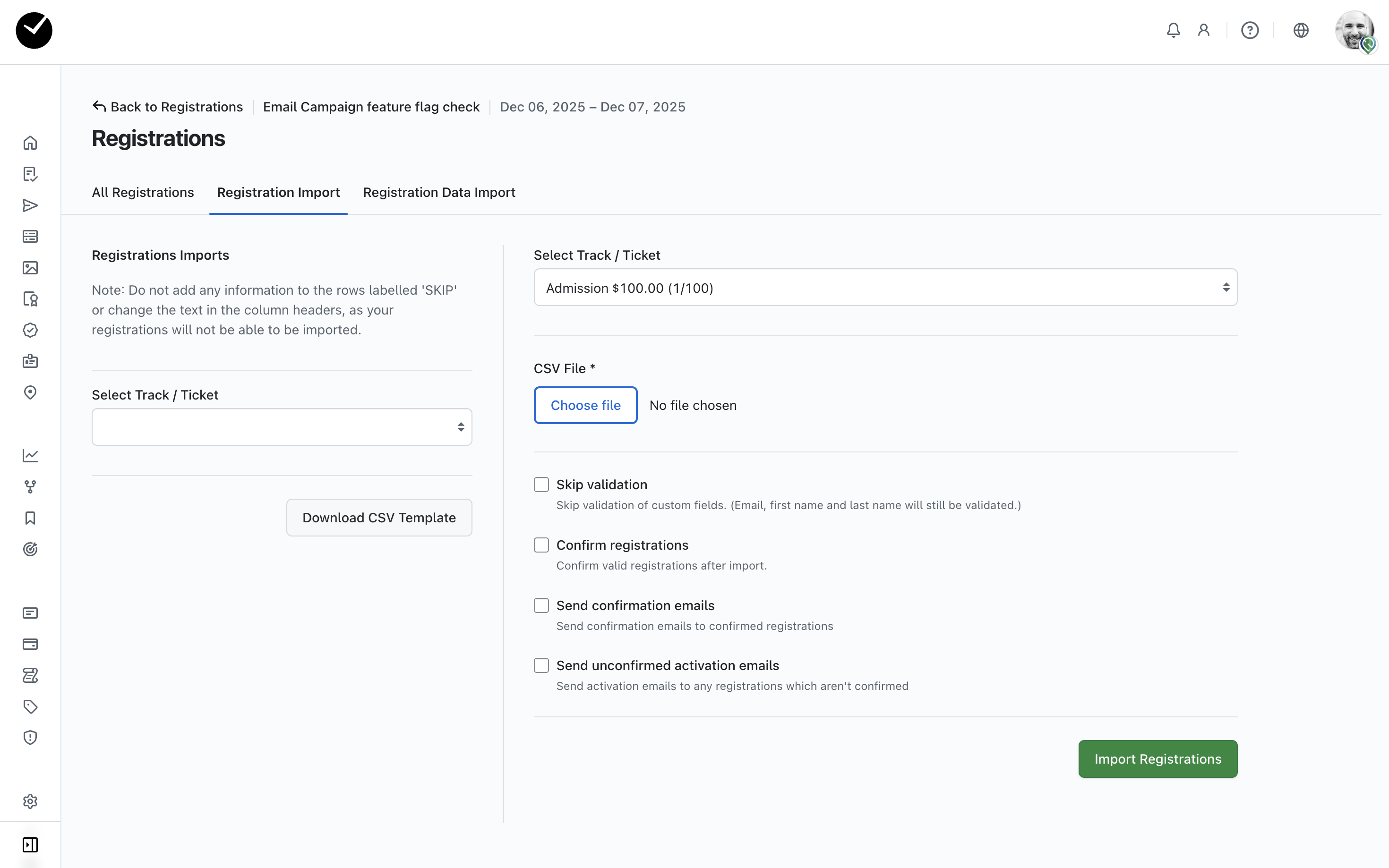Expand the empty Select Track / Ticket dropdown

point(282,426)
